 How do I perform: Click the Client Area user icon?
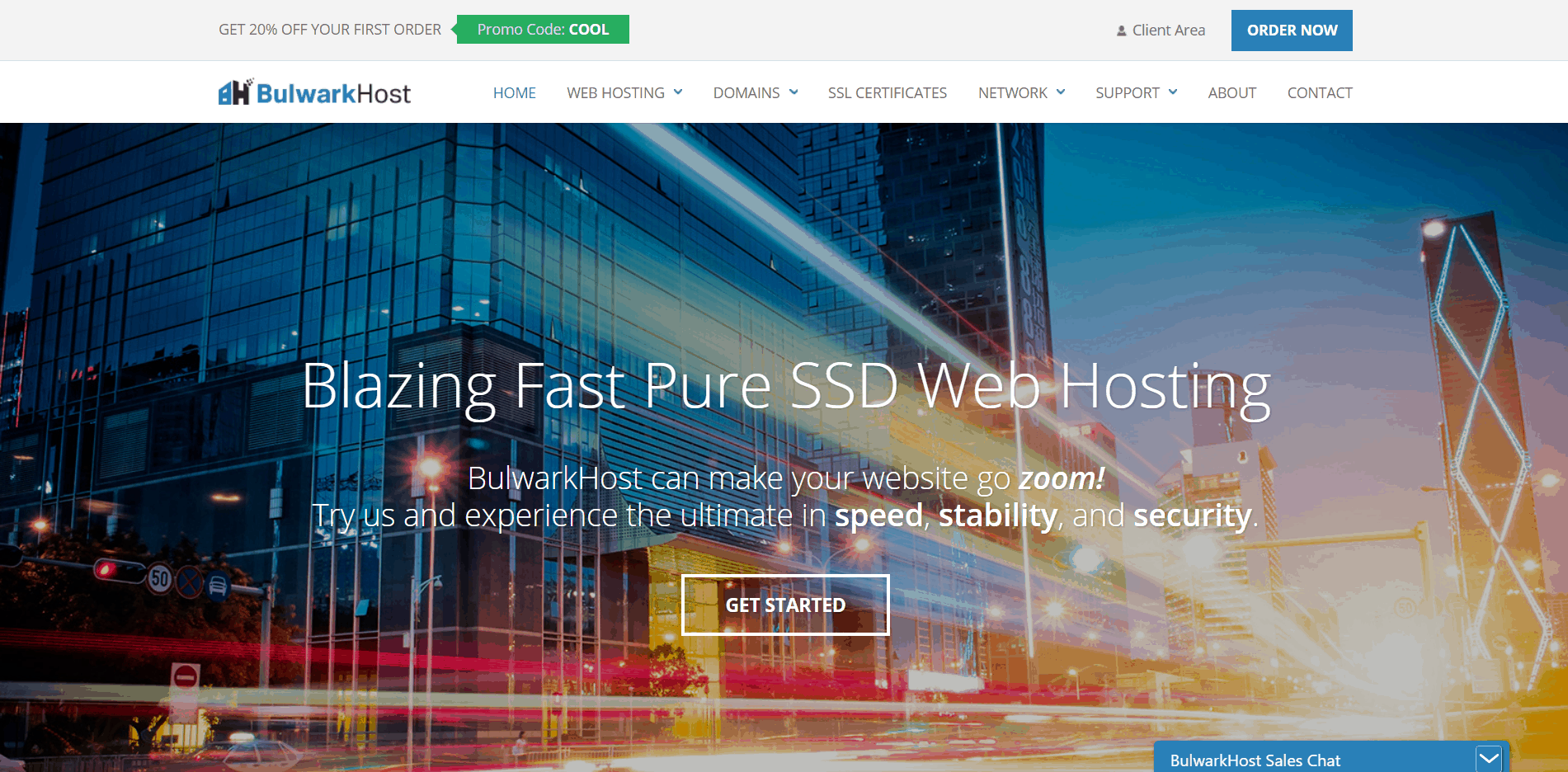(1121, 31)
